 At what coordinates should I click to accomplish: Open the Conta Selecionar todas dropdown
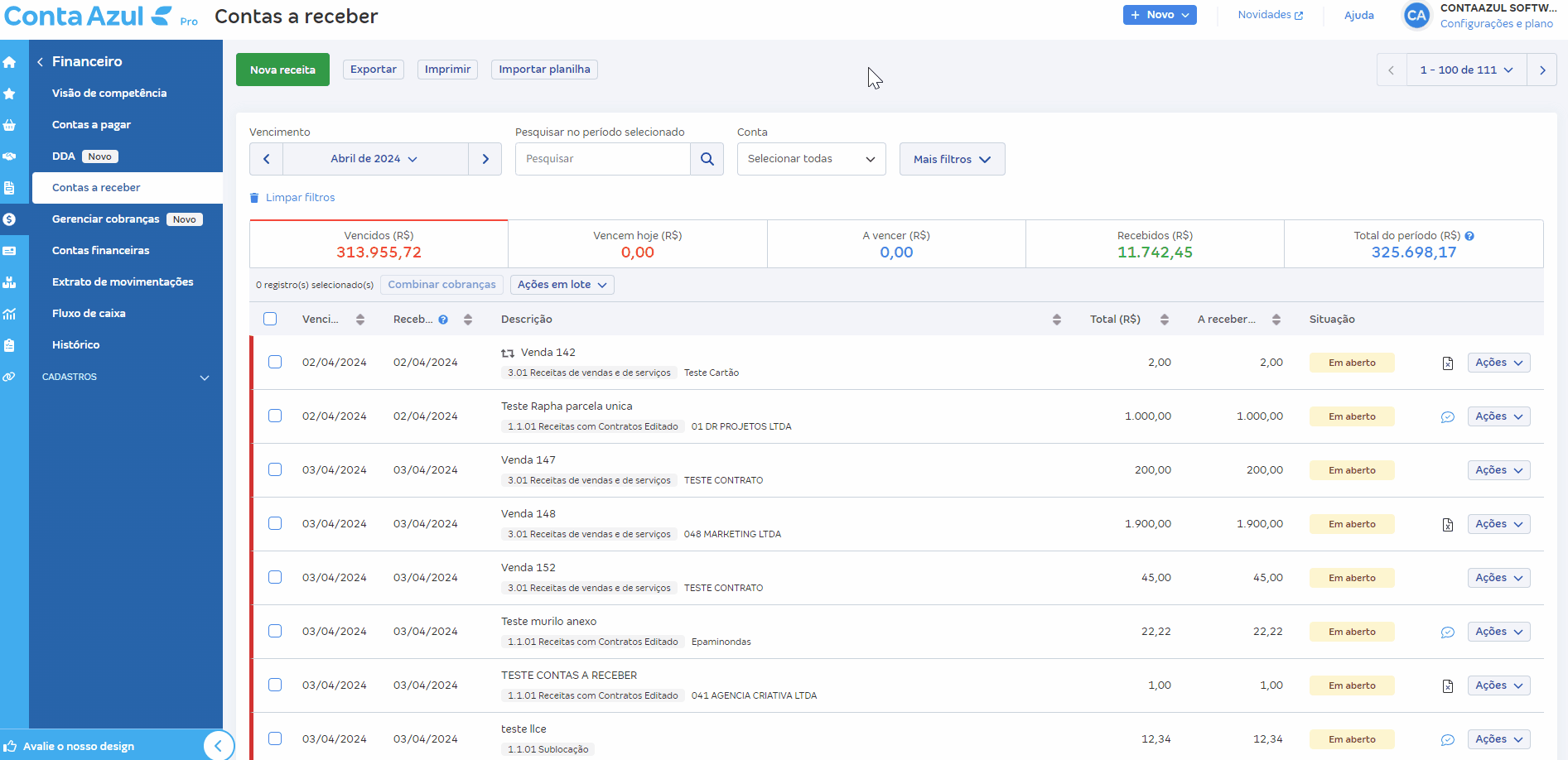click(812, 159)
